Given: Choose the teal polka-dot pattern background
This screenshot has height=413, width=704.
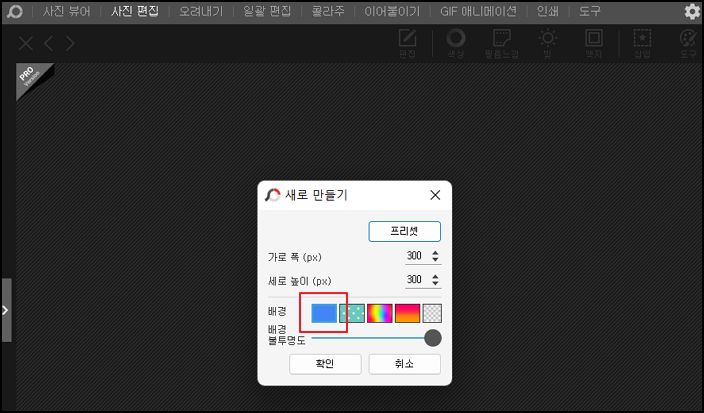Looking at the screenshot, I should pyautogui.click(x=352, y=313).
